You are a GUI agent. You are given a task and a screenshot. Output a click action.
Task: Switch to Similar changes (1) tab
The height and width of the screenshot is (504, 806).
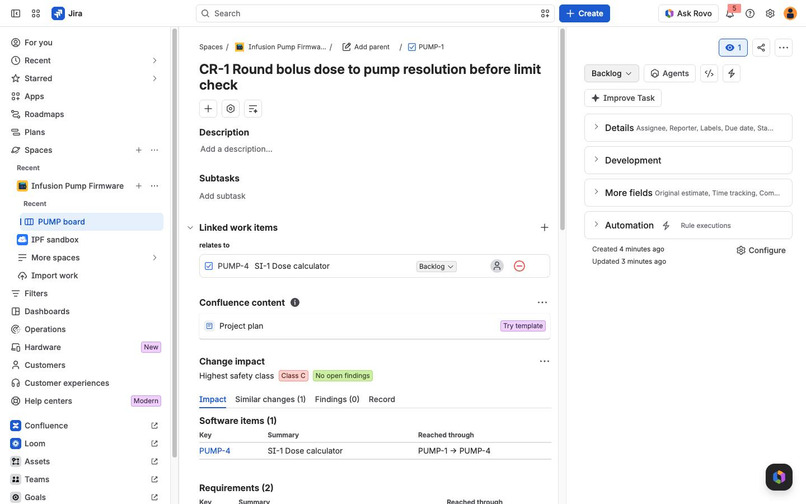[270, 399]
